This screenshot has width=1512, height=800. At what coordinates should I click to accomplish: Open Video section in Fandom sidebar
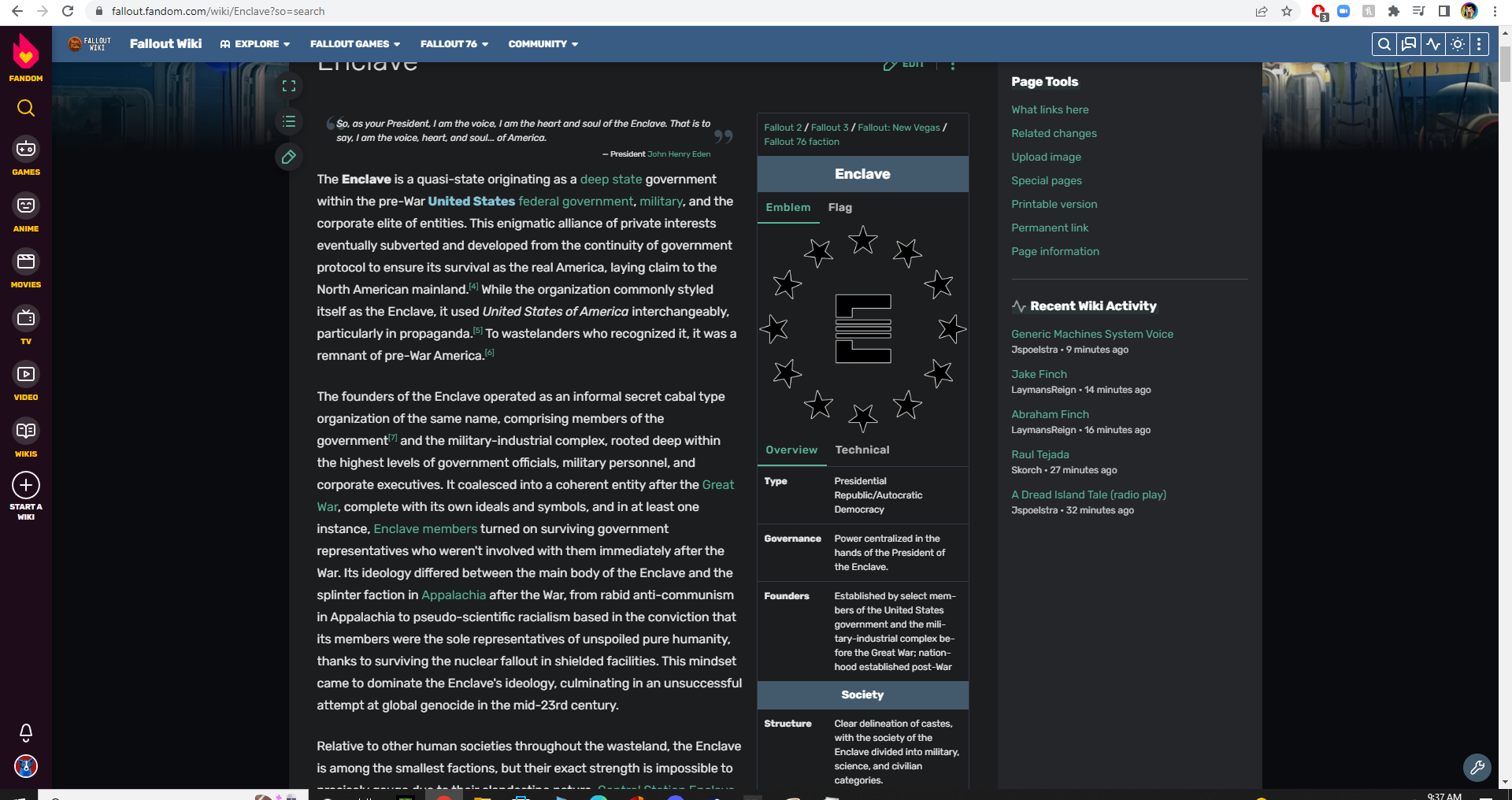(26, 381)
